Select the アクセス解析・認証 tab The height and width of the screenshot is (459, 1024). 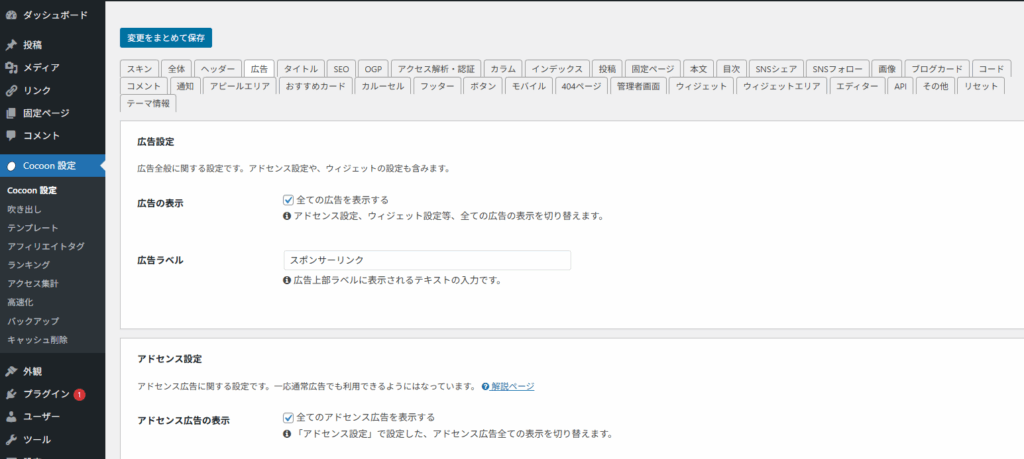pos(436,69)
